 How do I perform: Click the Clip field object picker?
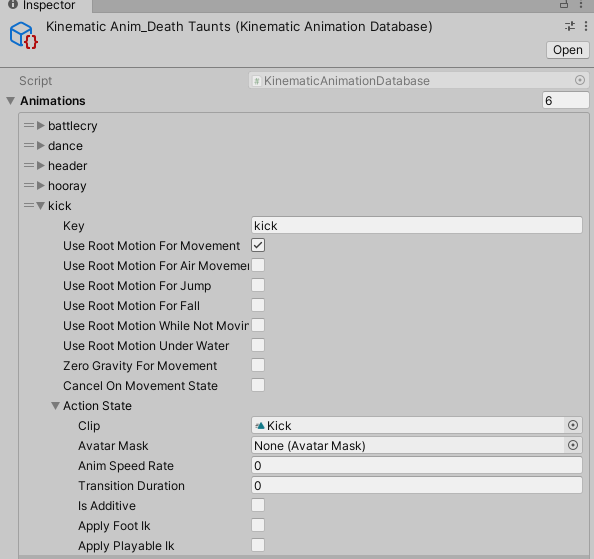click(x=573, y=425)
